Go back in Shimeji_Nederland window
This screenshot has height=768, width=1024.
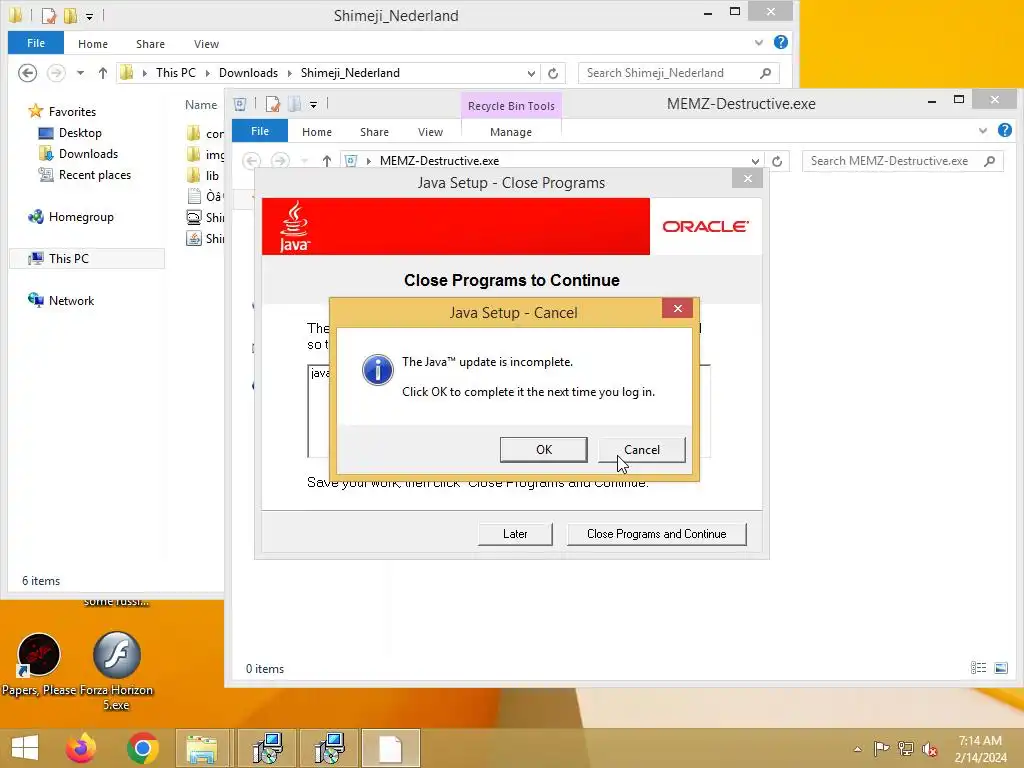tap(27, 72)
